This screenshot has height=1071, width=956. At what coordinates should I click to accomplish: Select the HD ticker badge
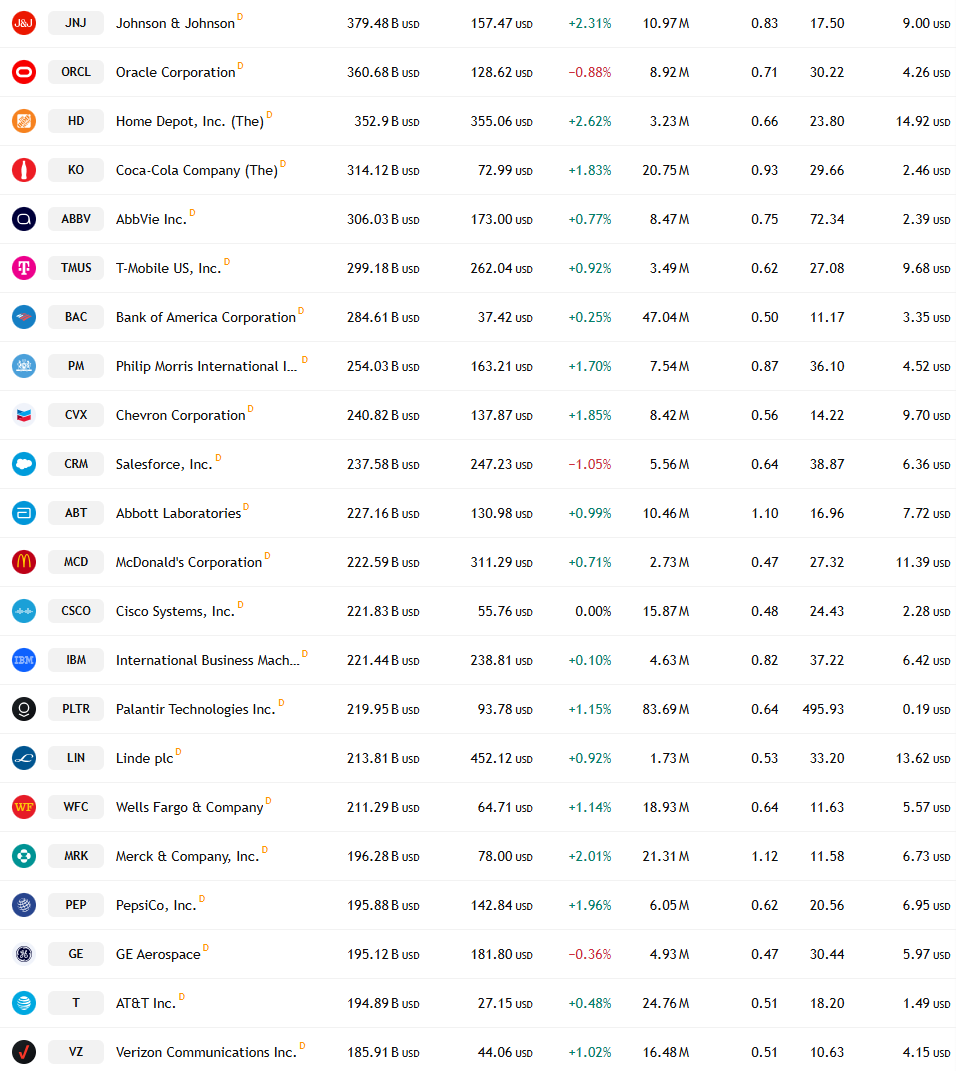pos(76,121)
